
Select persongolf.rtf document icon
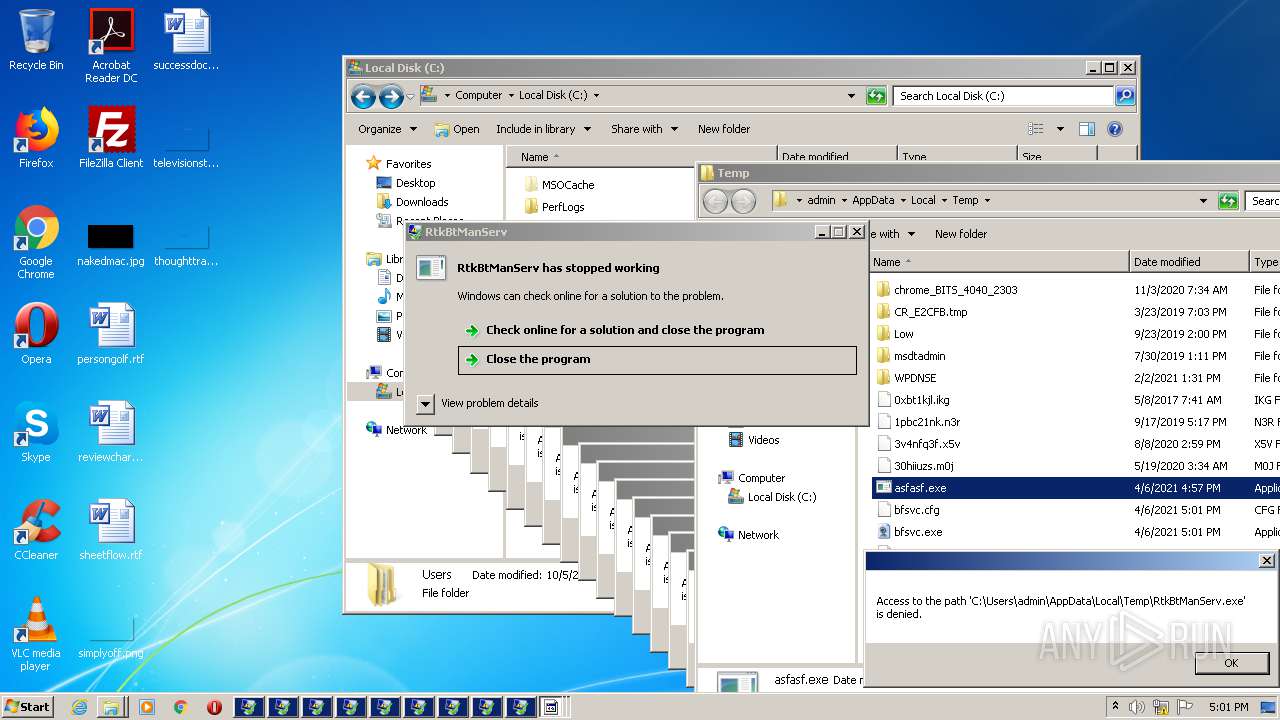click(x=111, y=334)
